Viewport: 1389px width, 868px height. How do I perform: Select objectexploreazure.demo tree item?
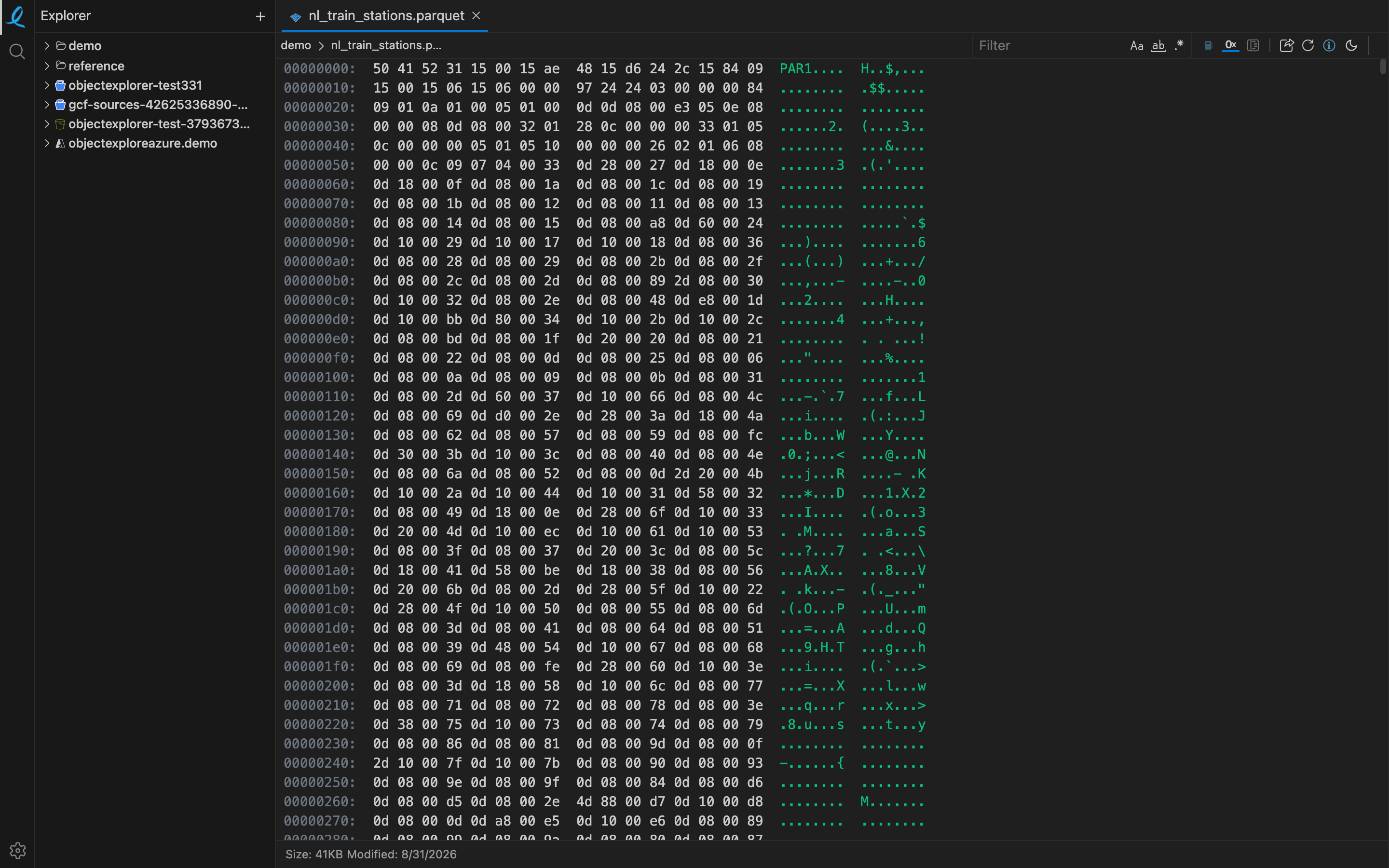[x=154, y=143]
